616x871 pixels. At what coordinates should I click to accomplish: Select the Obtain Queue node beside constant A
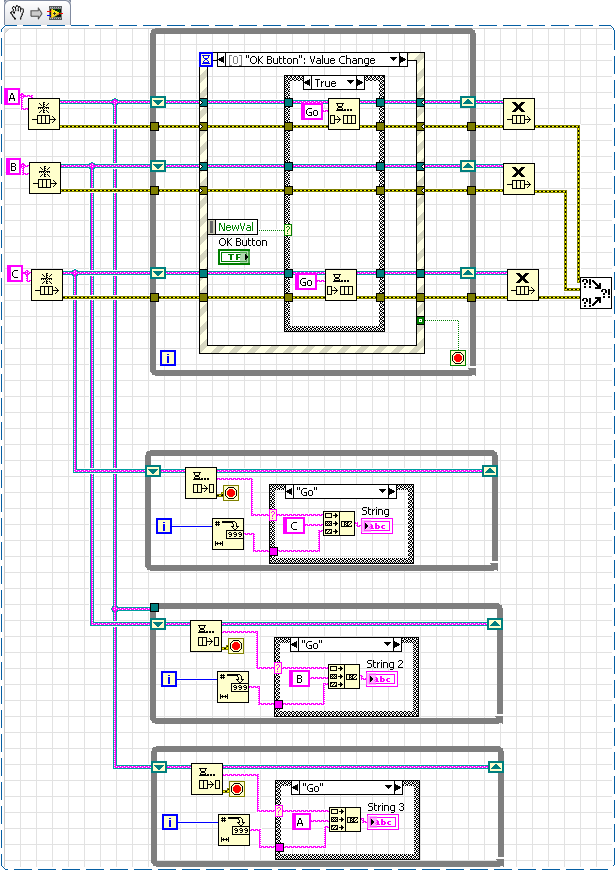click(45, 114)
